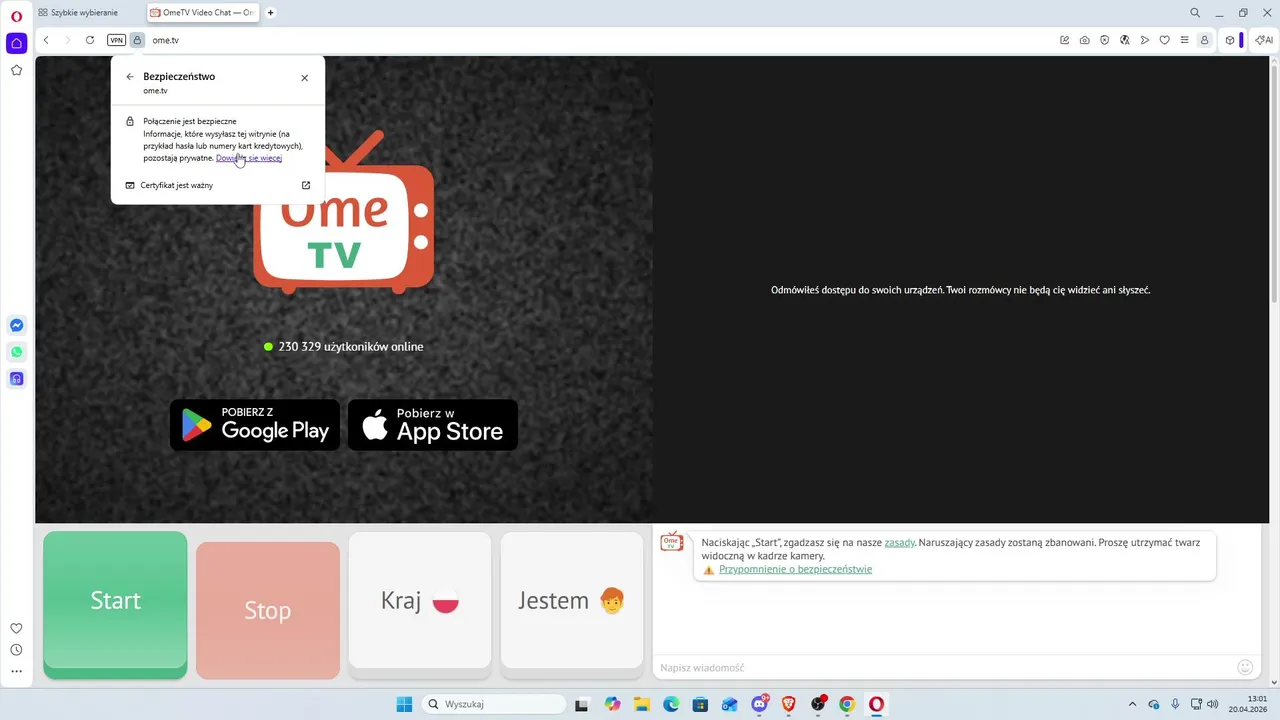Click the Połączenie jest bezpieczne text
Image resolution: width=1280 pixels, height=720 pixels.
[190, 121]
